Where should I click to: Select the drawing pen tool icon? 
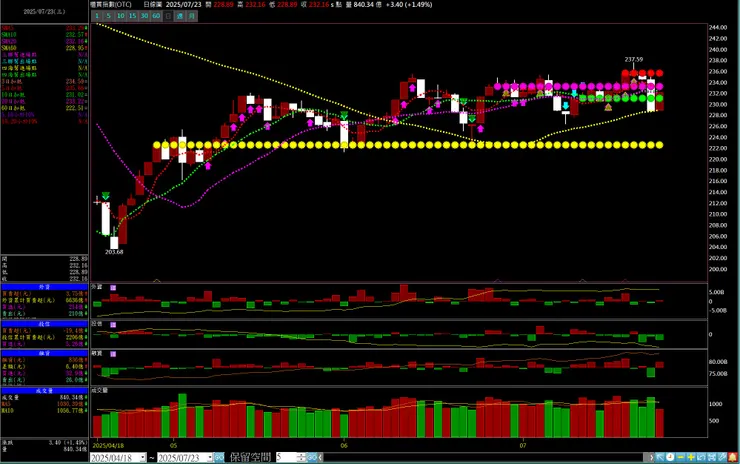point(722,457)
